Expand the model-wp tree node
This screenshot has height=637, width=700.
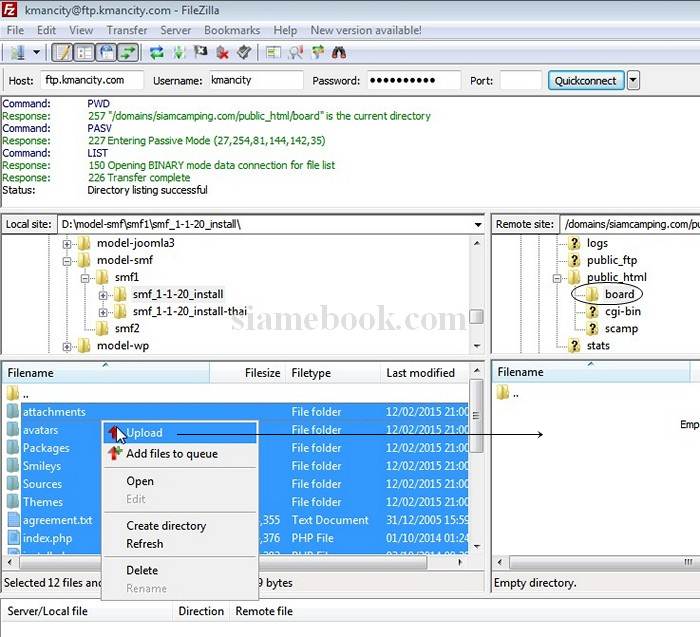pos(67,347)
